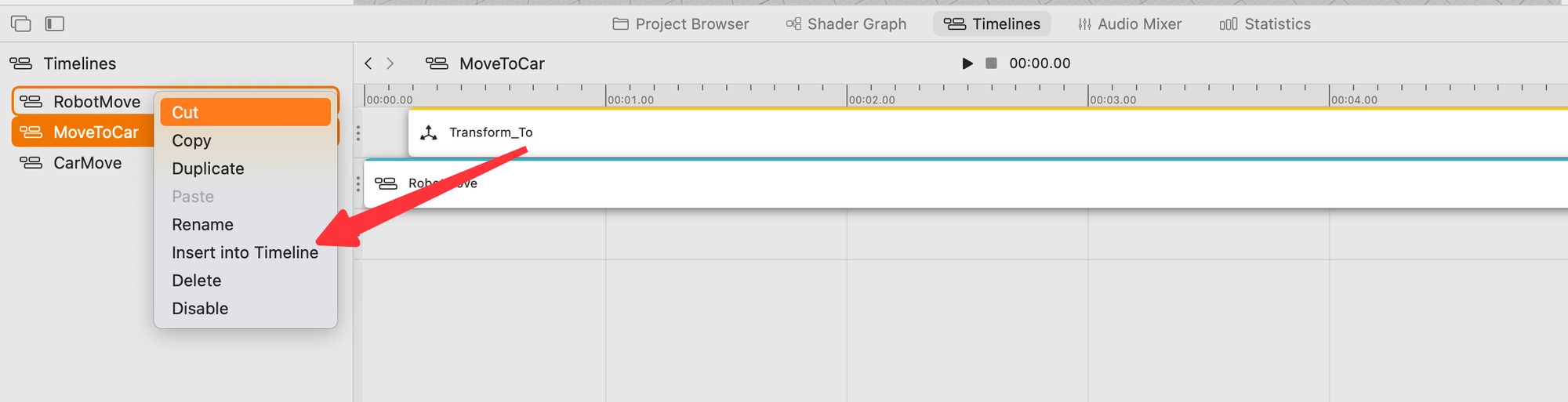Click Duplicate in the context menu
Image resolution: width=1568 pixels, height=402 pixels.
208,168
